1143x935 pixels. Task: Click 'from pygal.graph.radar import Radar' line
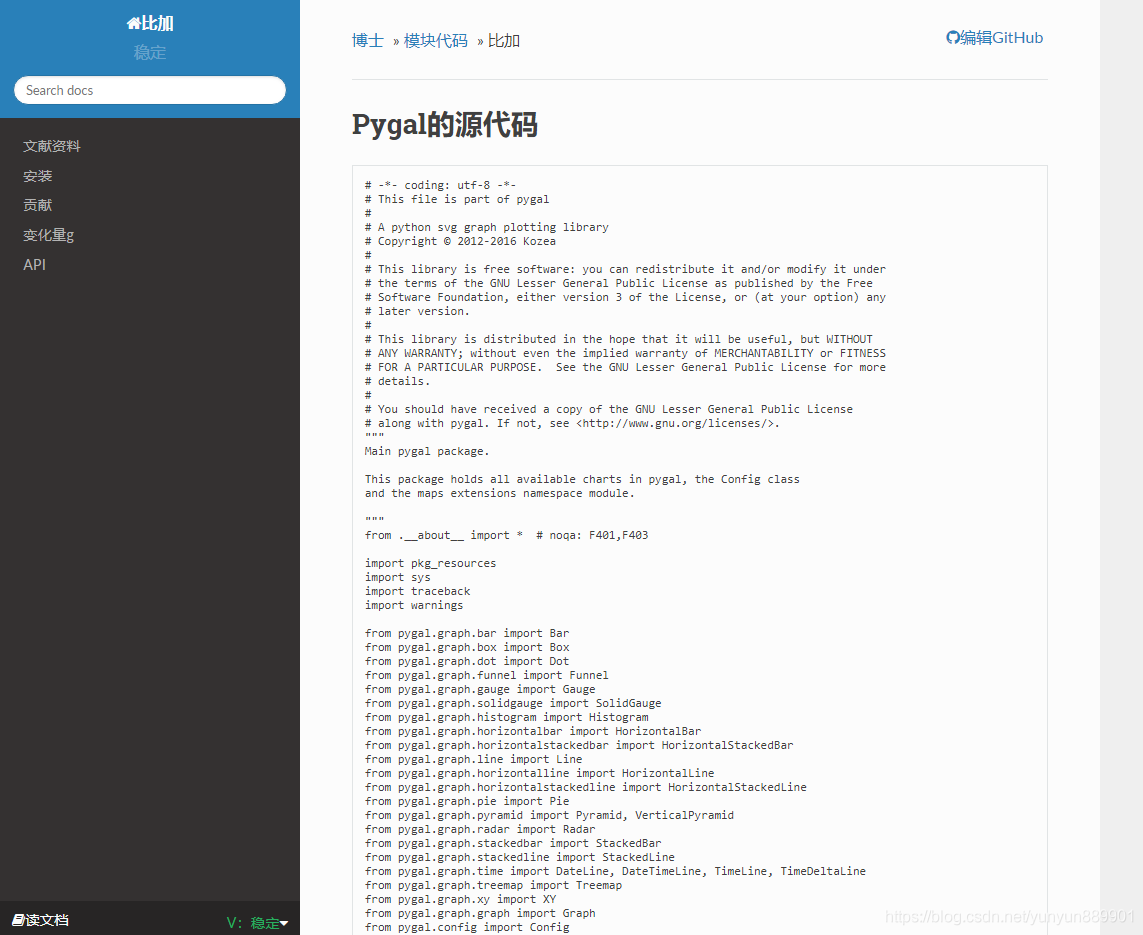(480, 829)
